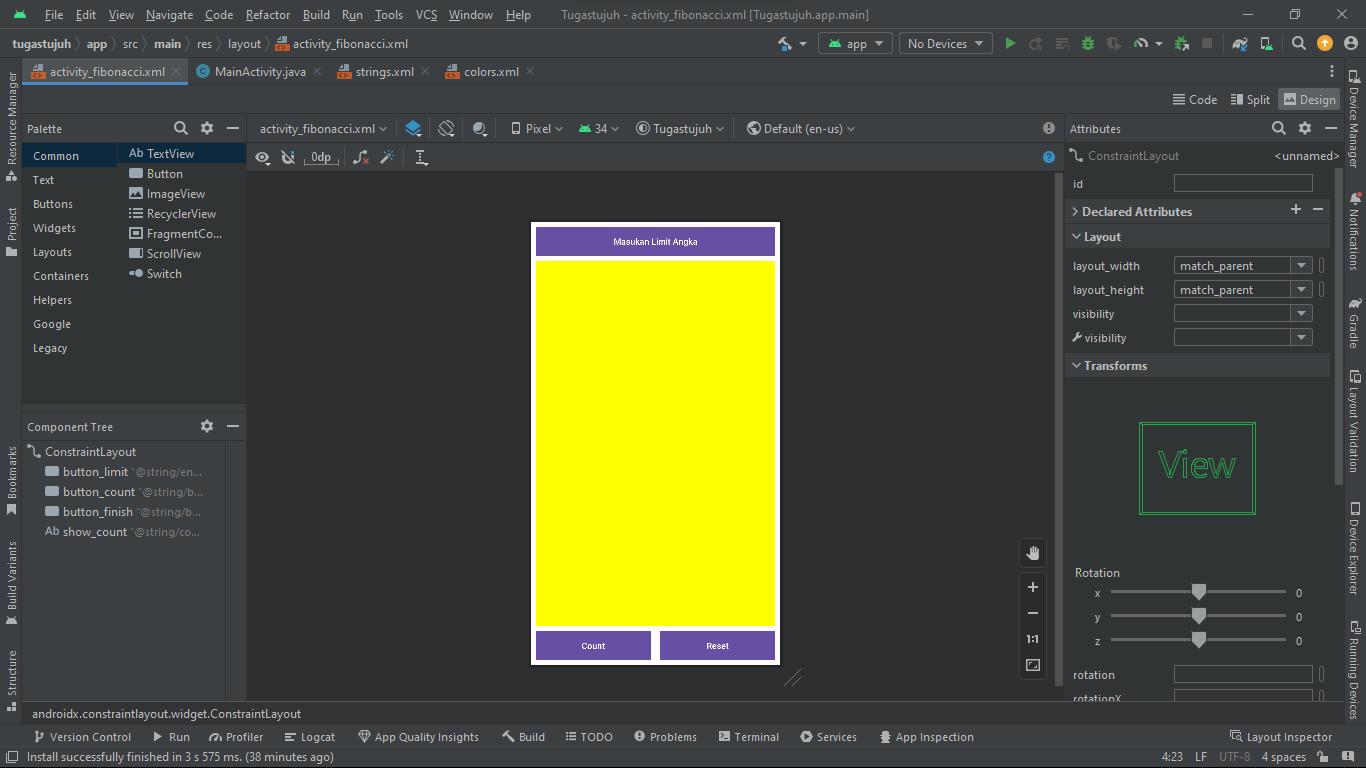This screenshot has height=768, width=1366.
Task: Activate the pan tool hand icon
Action: 1033,552
